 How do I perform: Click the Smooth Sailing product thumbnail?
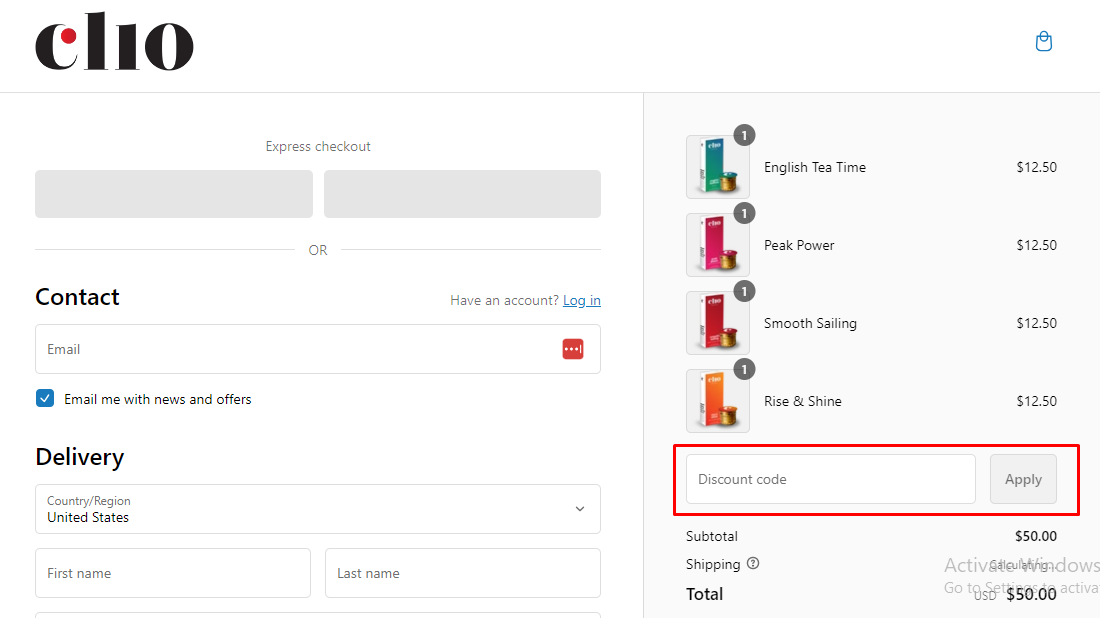(718, 323)
